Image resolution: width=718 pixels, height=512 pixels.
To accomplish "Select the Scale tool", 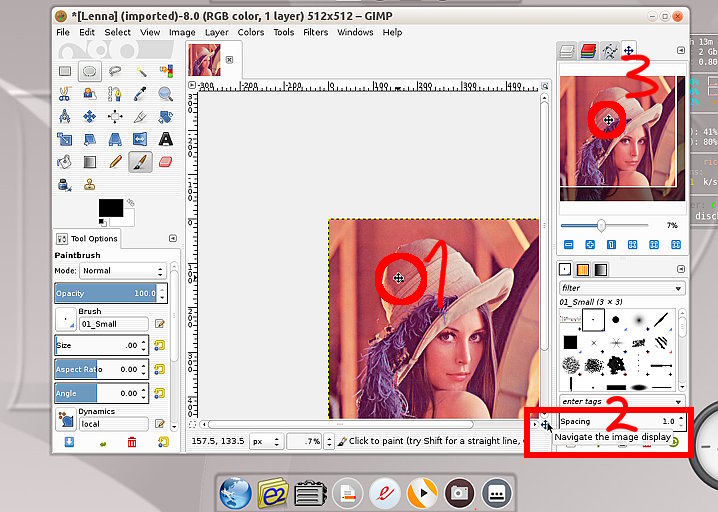I will [x=65, y=139].
